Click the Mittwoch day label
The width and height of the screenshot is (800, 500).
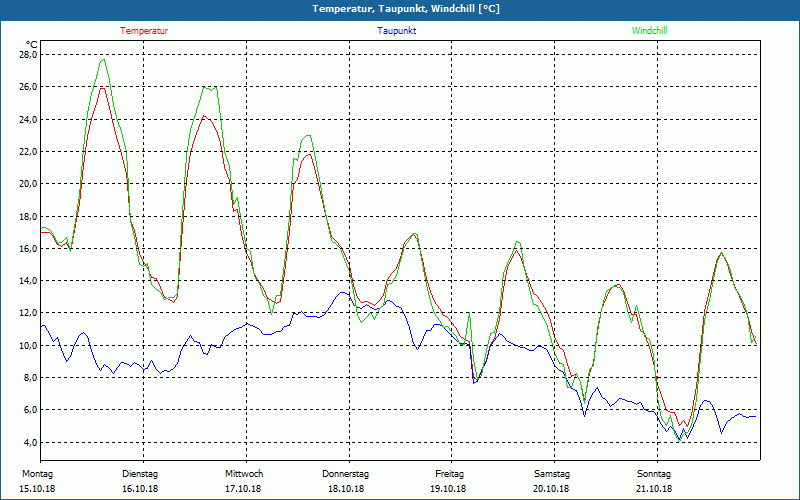pyautogui.click(x=244, y=474)
